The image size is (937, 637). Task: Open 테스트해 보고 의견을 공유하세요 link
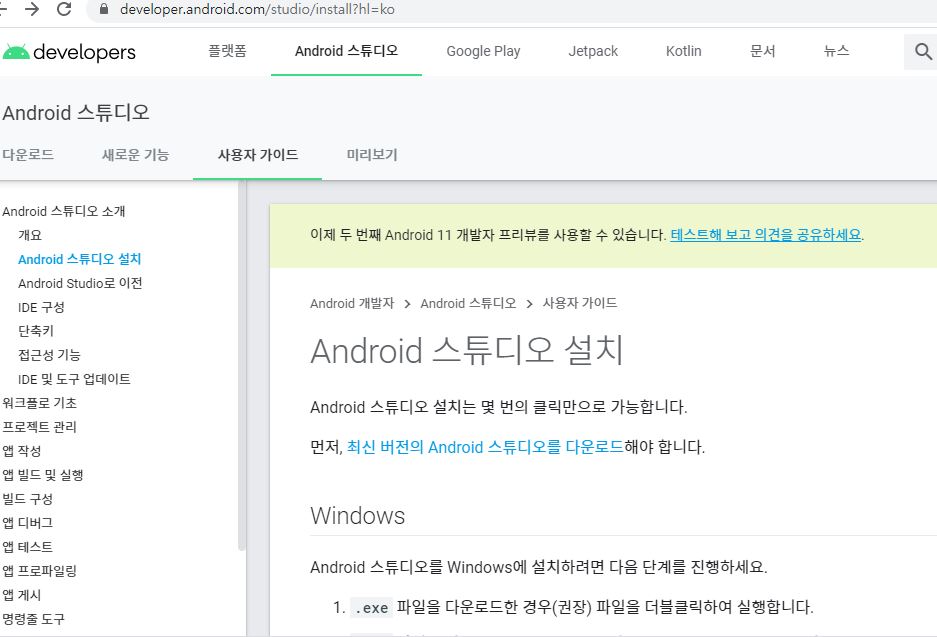[765, 234]
